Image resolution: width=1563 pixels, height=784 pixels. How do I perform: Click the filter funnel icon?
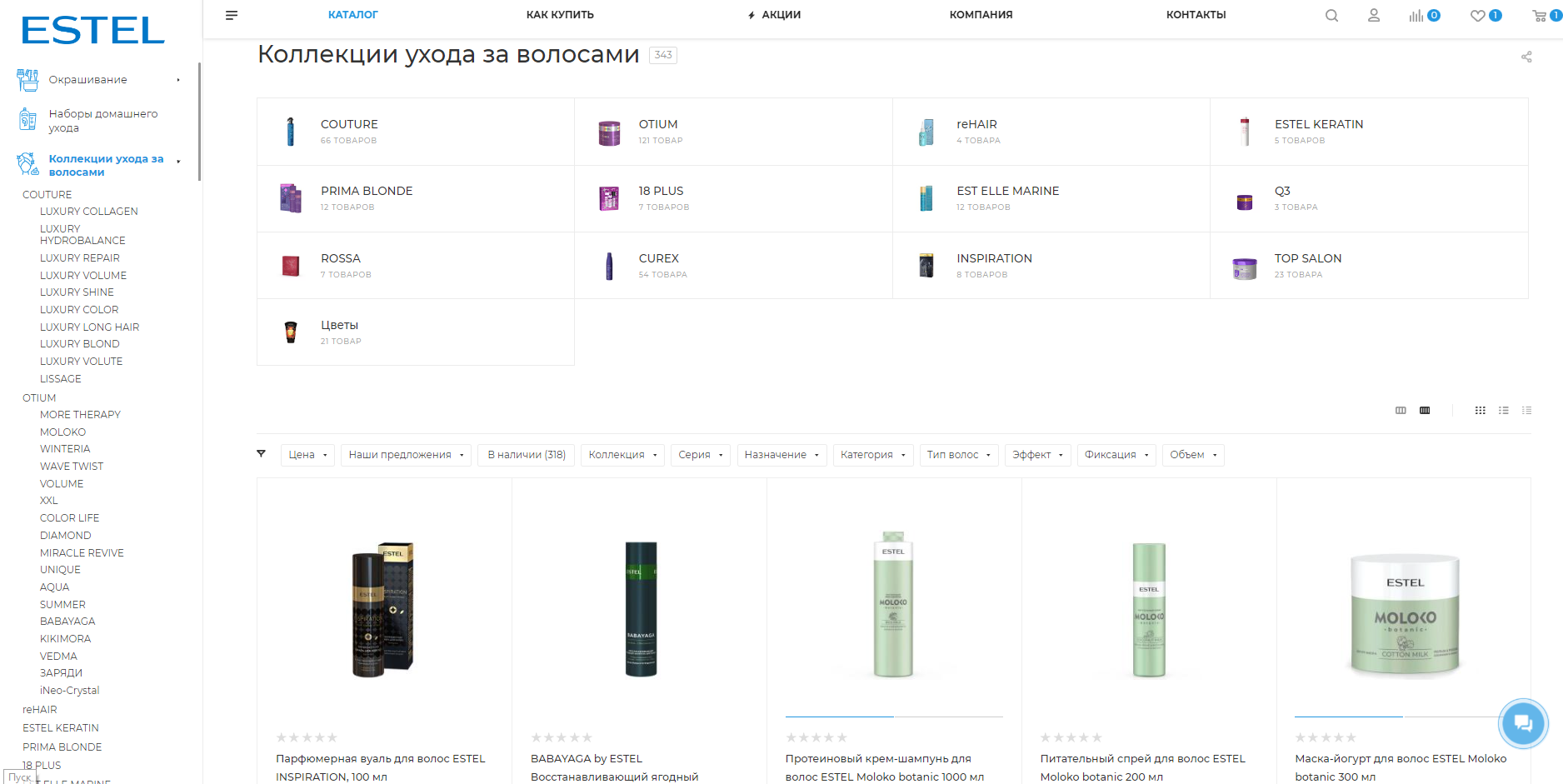[x=262, y=454]
